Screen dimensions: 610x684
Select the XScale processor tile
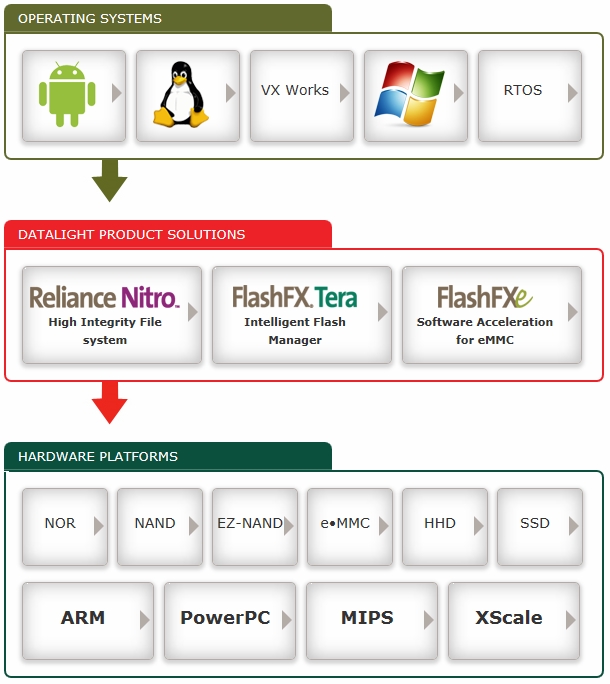click(514, 622)
